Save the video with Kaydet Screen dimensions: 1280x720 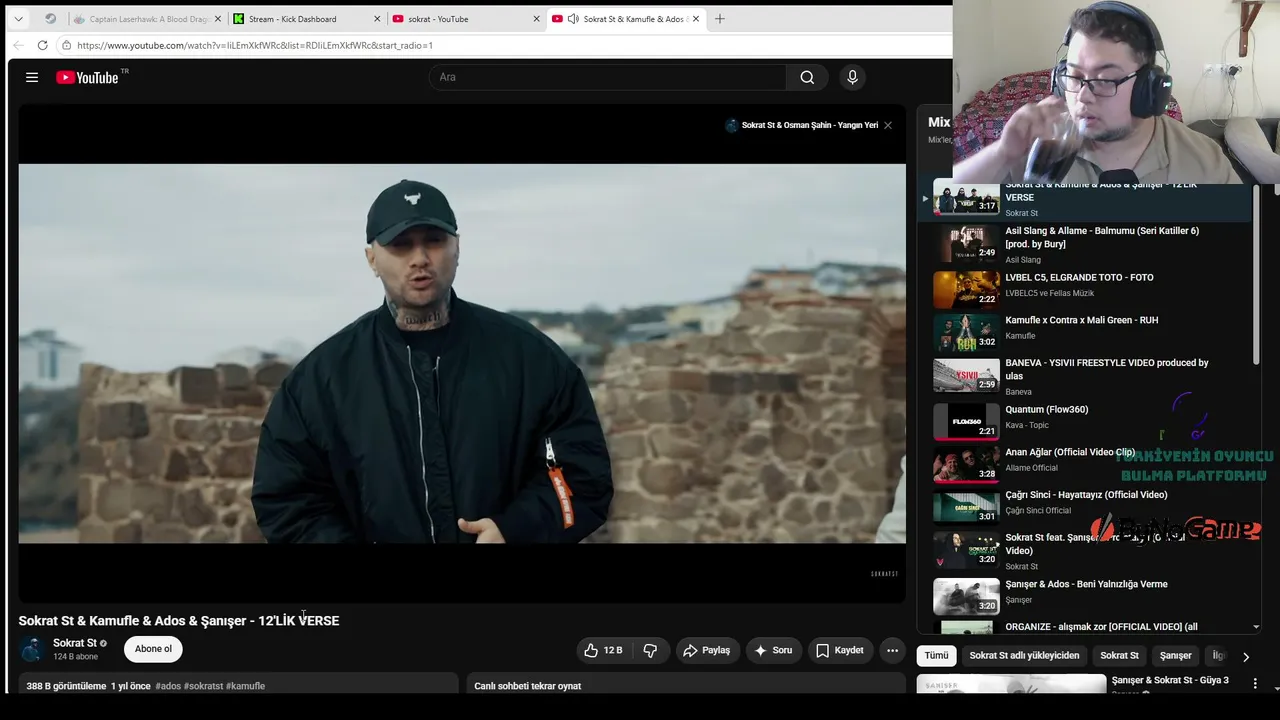839,650
